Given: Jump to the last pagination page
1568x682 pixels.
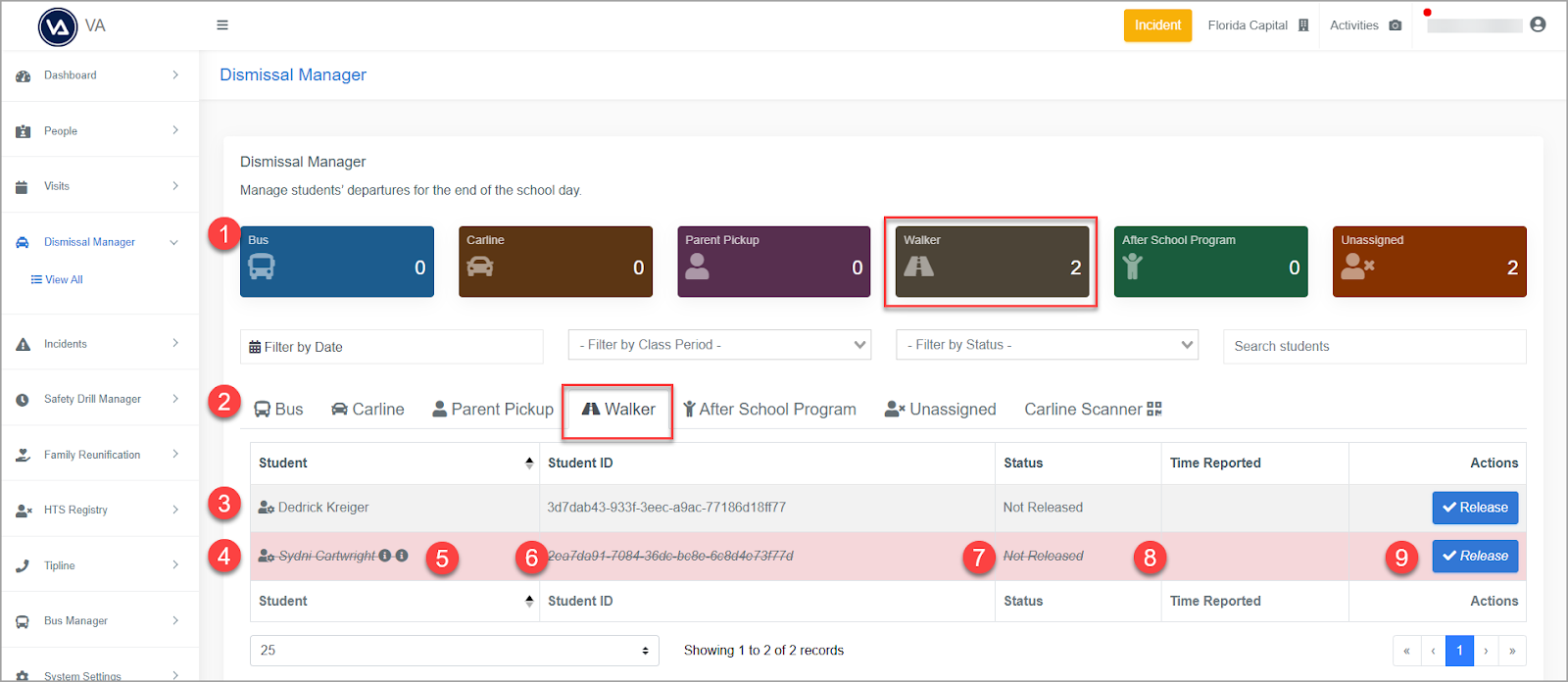Looking at the screenshot, I should tap(1512, 651).
